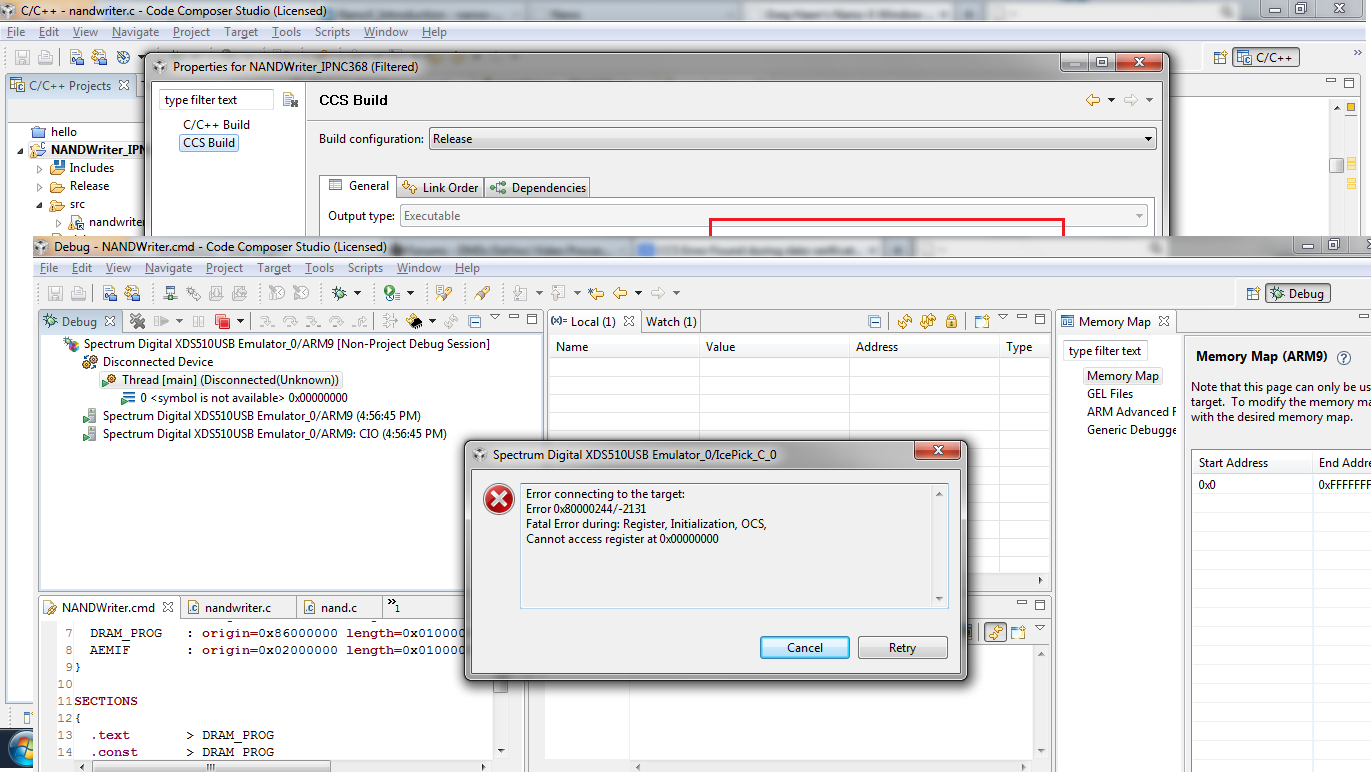Screen dimensions: 1371x772
Task: Click the green run target icon
Action: pyautogui.click(x=391, y=293)
